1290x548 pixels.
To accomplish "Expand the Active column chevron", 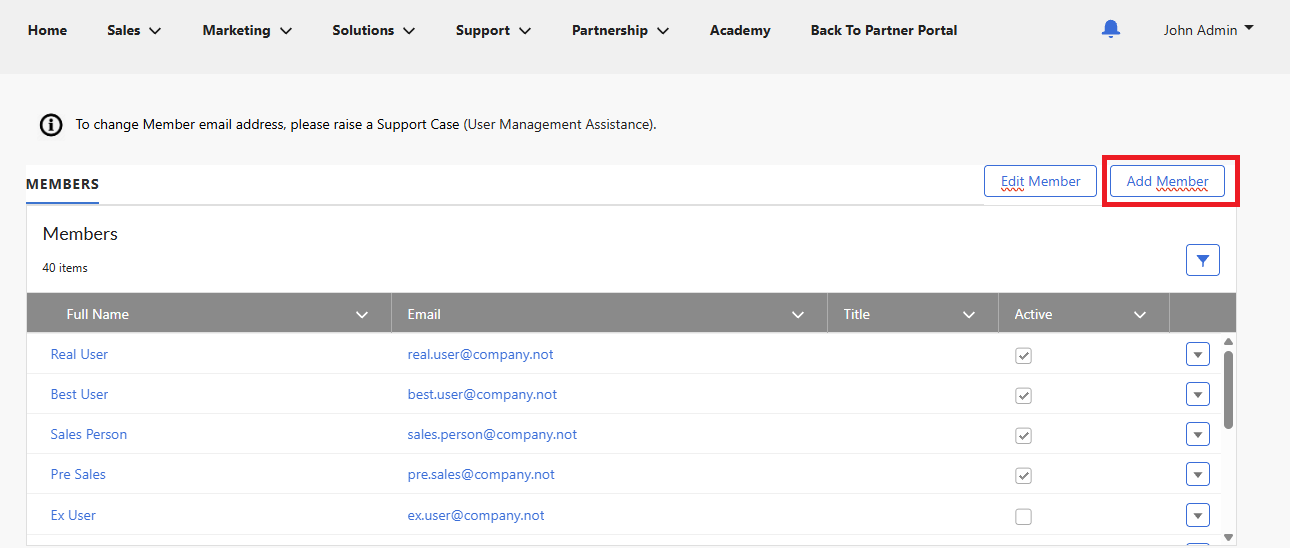I will [1139, 314].
